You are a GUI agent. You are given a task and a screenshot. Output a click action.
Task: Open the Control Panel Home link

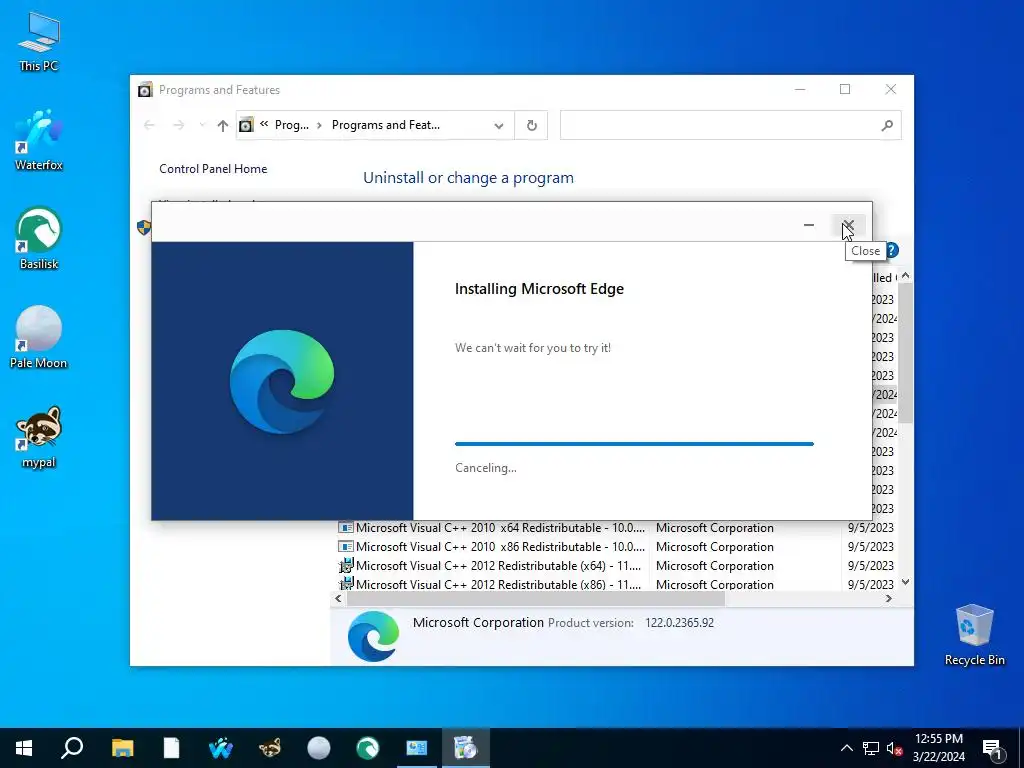click(x=213, y=168)
